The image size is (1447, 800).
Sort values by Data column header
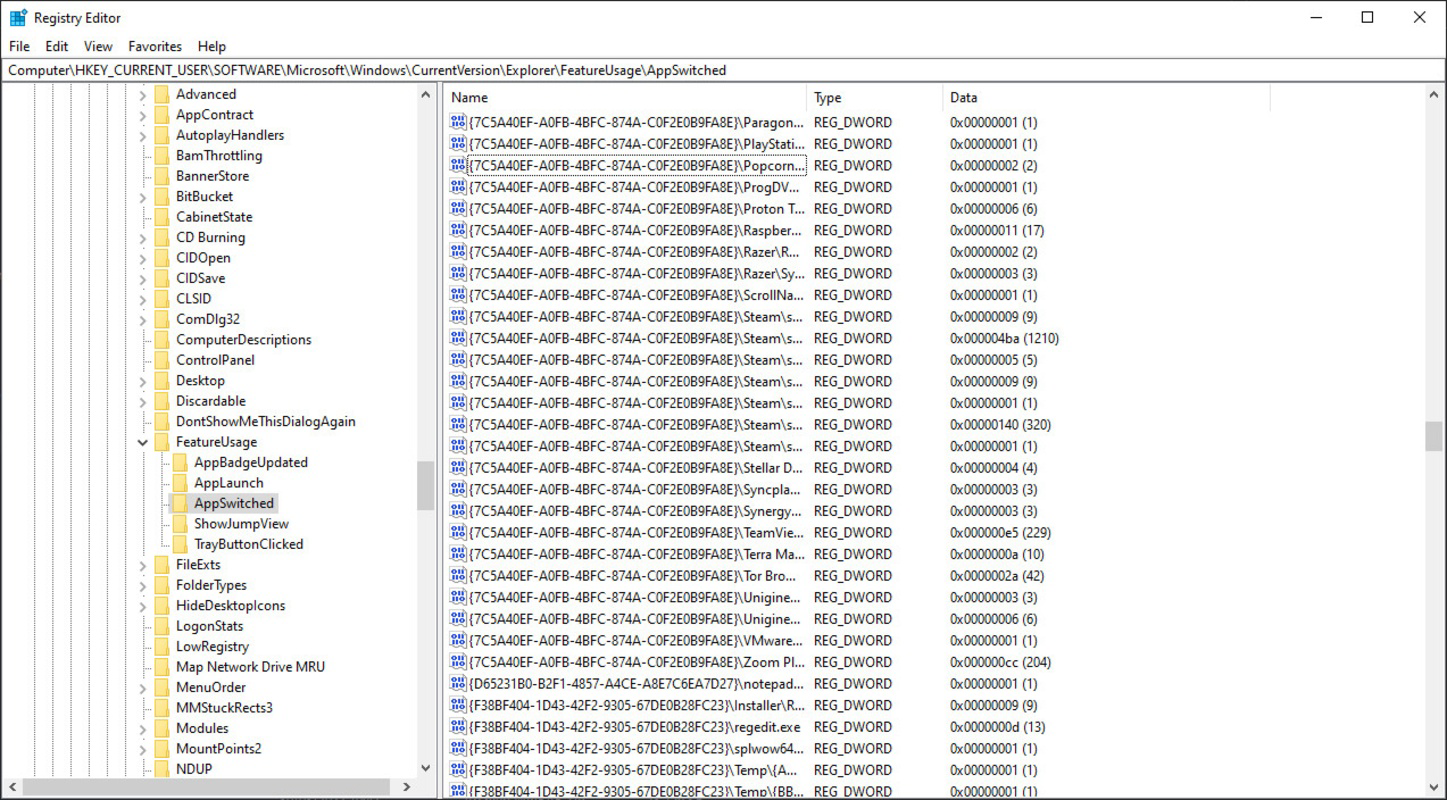pos(1106,97)
